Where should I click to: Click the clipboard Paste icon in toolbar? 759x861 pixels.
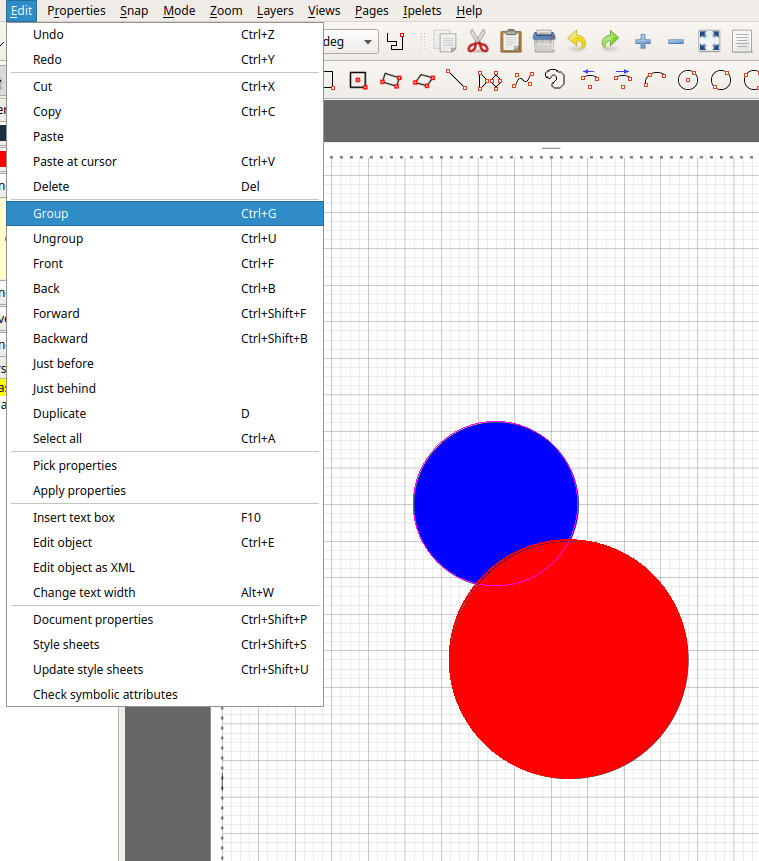click(x=511, y=42)
